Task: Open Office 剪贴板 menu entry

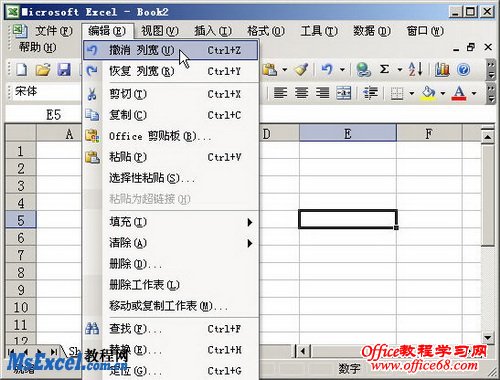Action: pos(170,136)
